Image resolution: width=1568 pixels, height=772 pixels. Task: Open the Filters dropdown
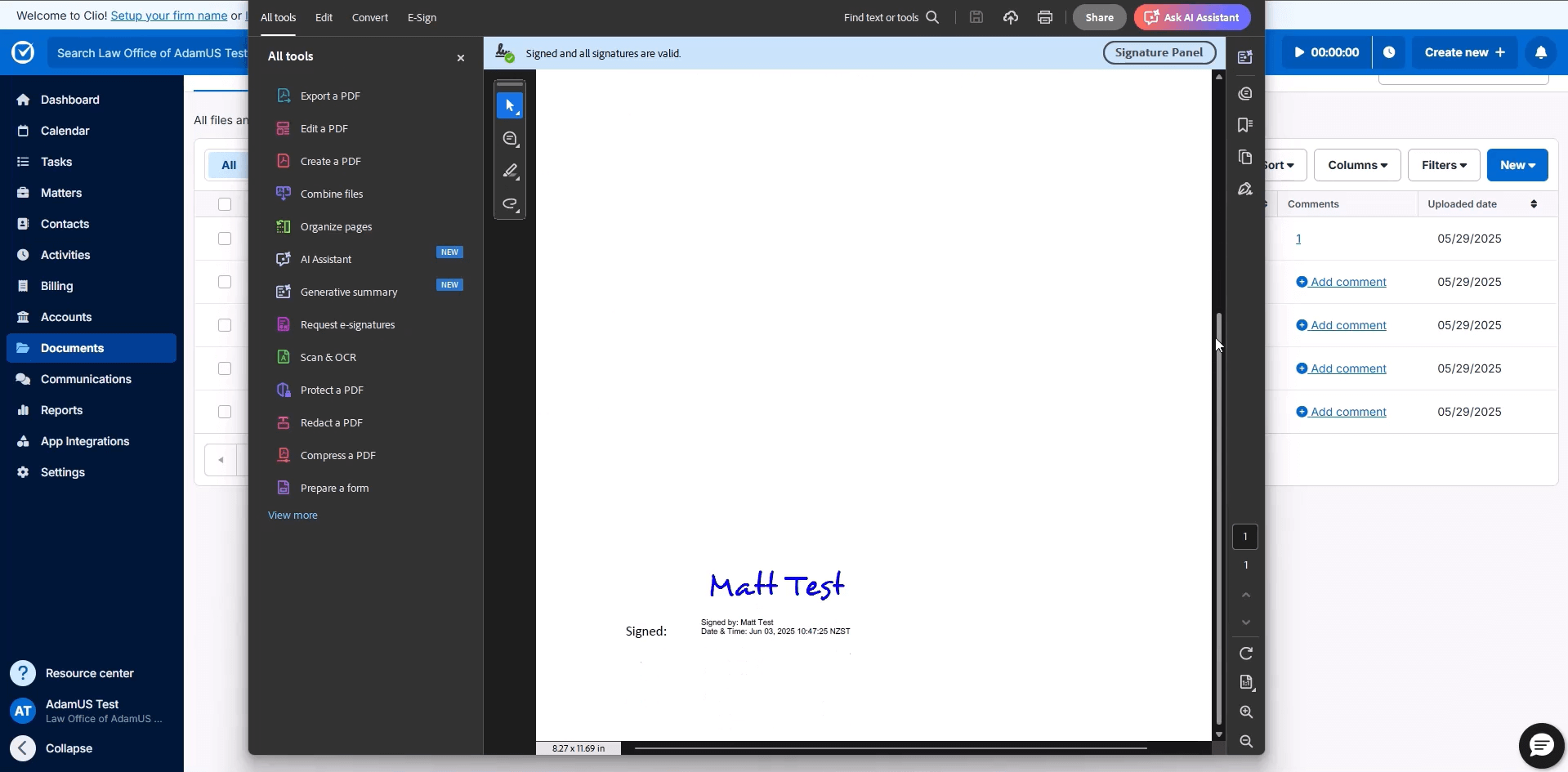click(1443, 165)
